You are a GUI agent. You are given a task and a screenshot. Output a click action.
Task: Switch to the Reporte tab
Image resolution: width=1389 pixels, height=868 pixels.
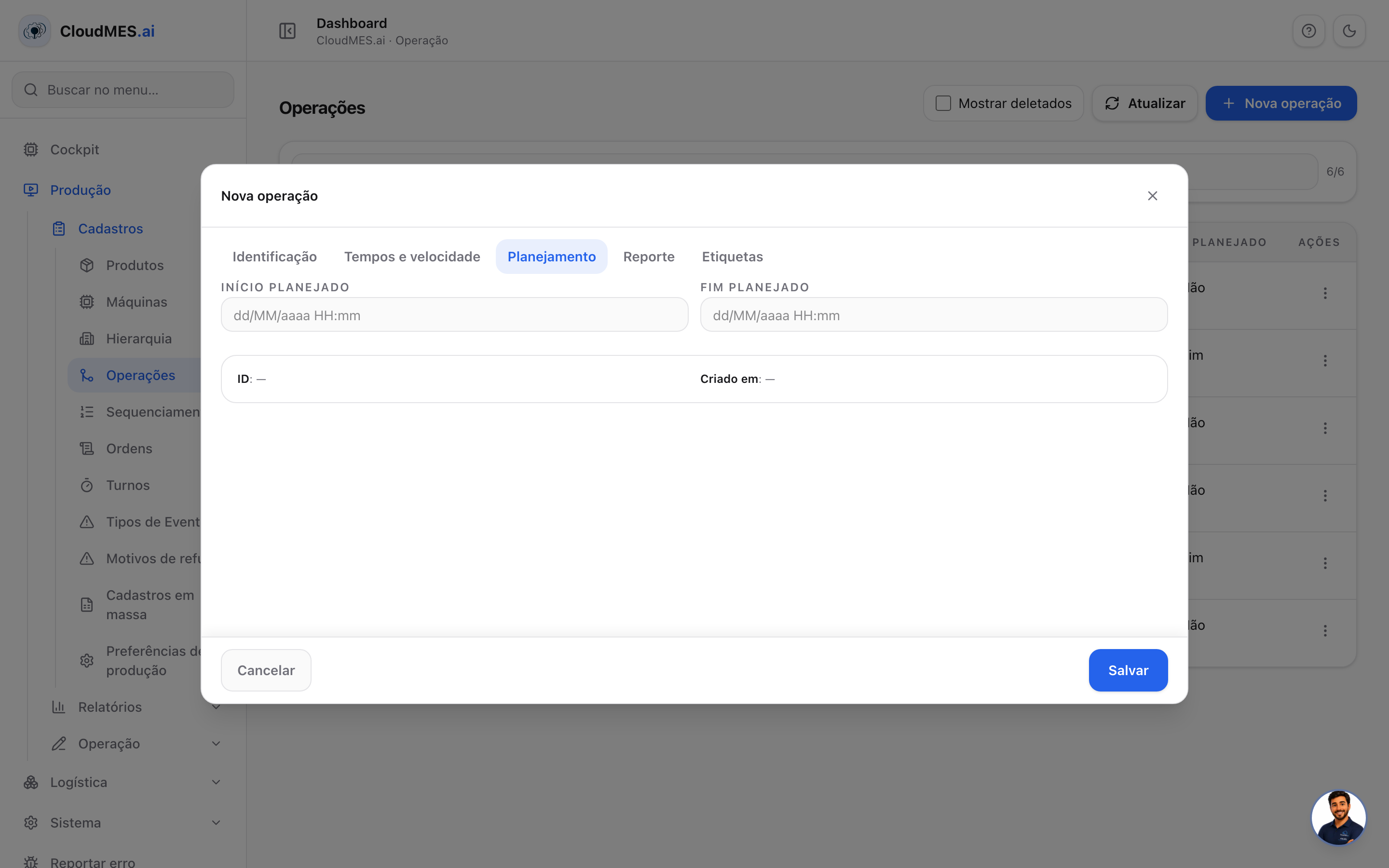pyautogui.click(x=649, y=257)
